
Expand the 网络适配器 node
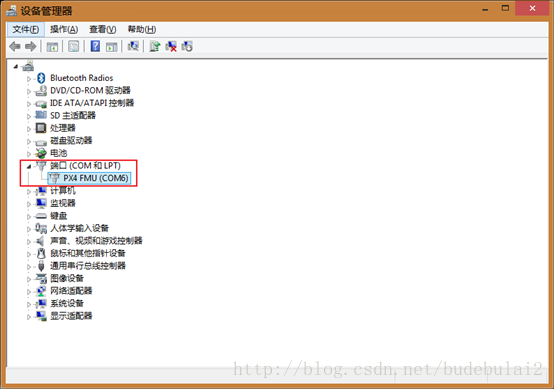[29, 292]
